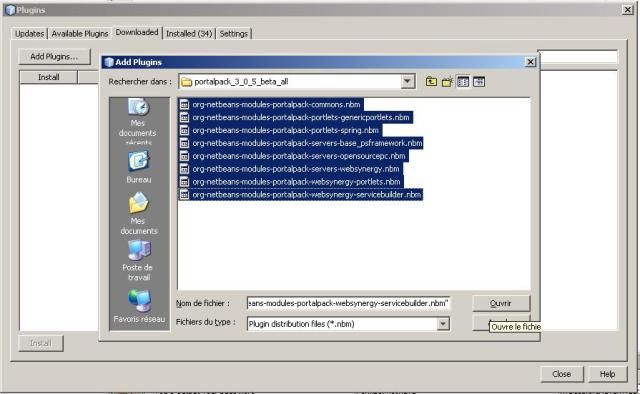Expand the Rechercher dans folder dropdown
Viewport: 640px width, 394px height.
pyautogui.click(x=407, y=82)
